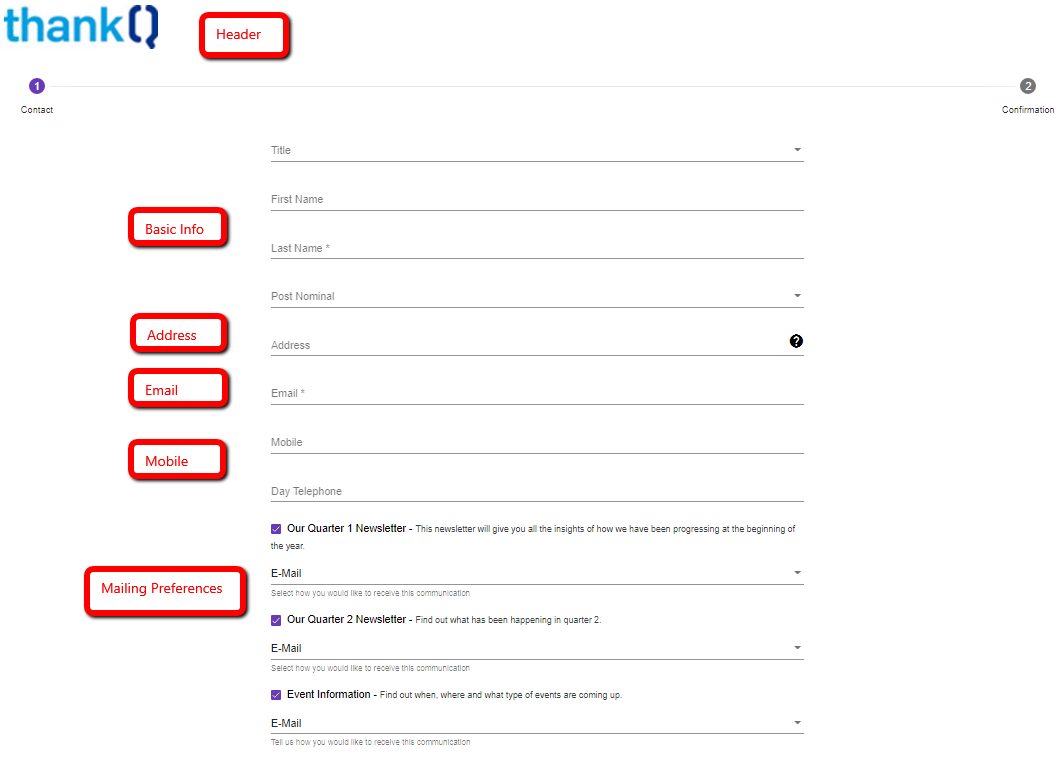Viewport: 1061px width, 765px height.
Task: Open the Title dropdown
Action: [x=536, y=150]
